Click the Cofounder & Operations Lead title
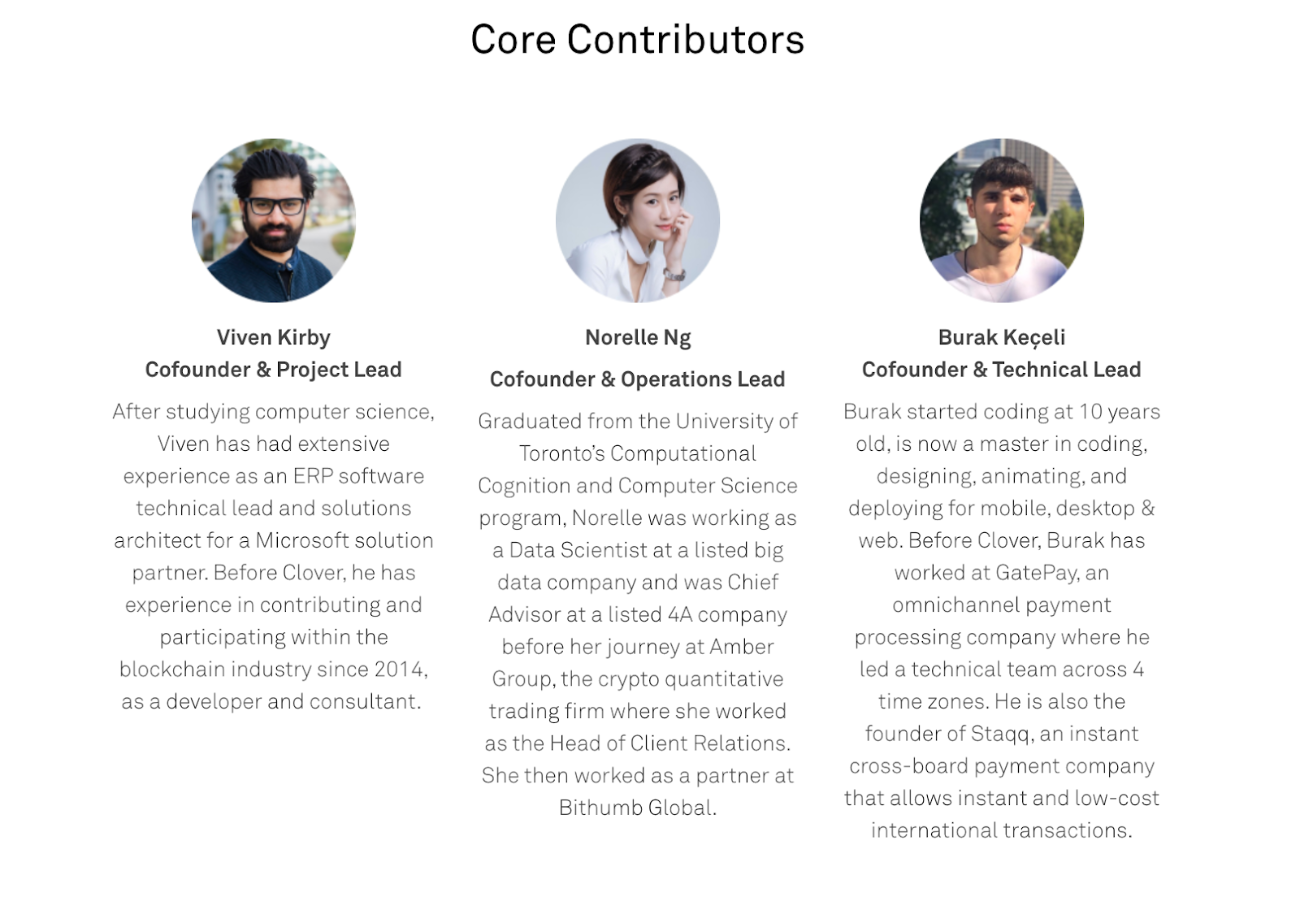 click(x=637, y=380)
